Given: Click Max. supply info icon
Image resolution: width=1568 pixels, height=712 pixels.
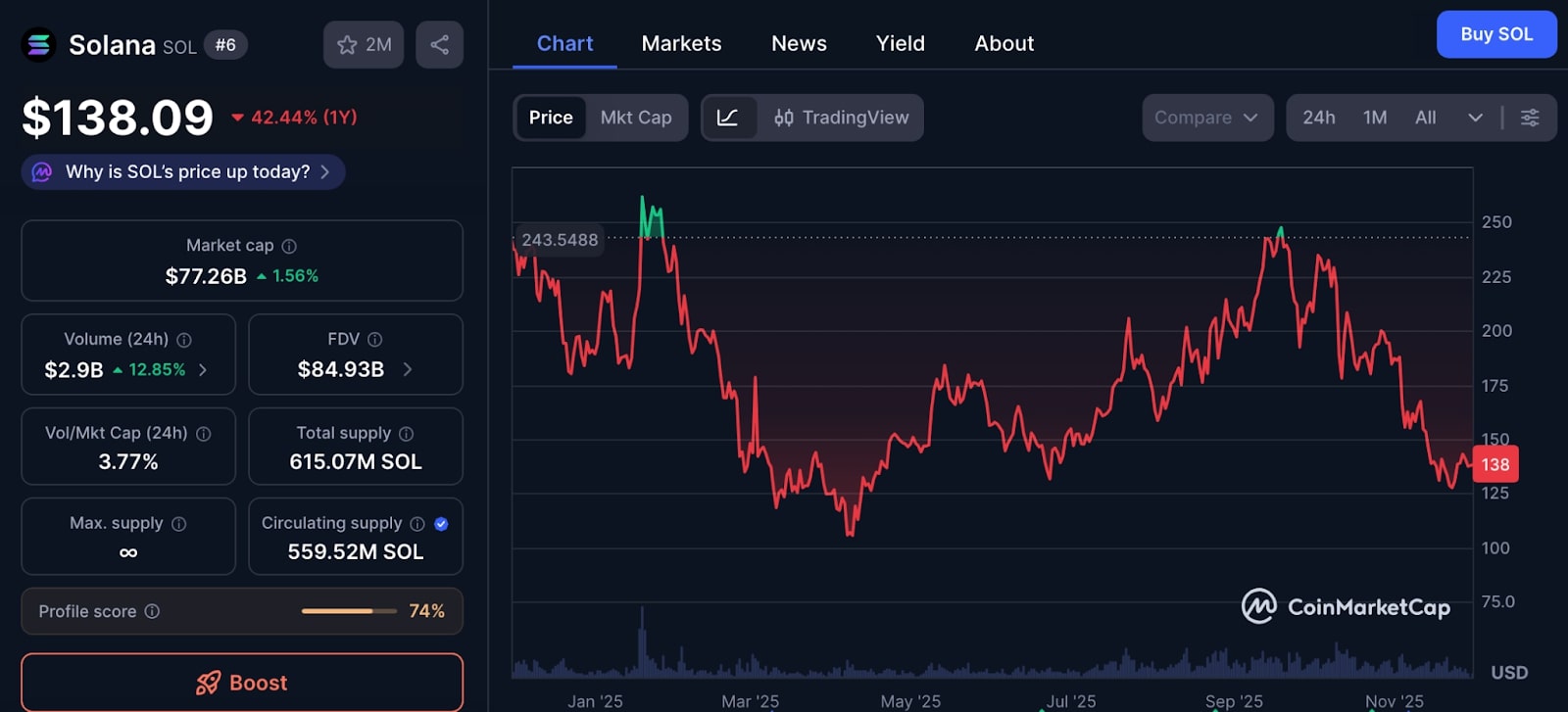Looking at the screenshot, I should tap(178, 524).
